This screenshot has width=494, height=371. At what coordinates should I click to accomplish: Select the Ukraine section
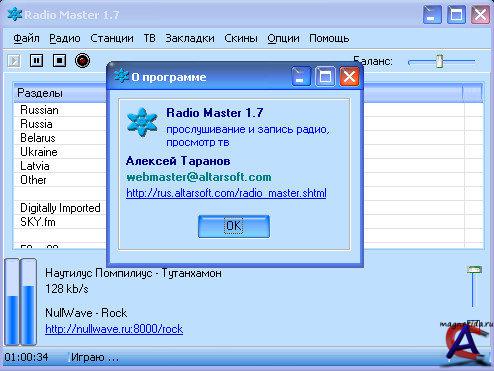(39, 152)
